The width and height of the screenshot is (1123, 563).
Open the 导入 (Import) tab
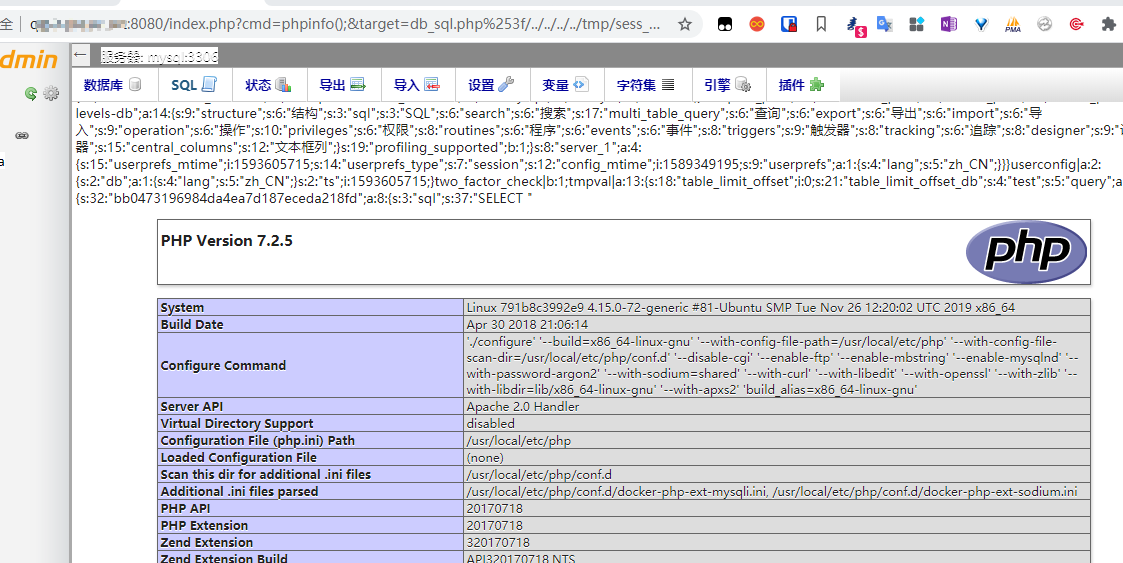click(x=415, y=85)
